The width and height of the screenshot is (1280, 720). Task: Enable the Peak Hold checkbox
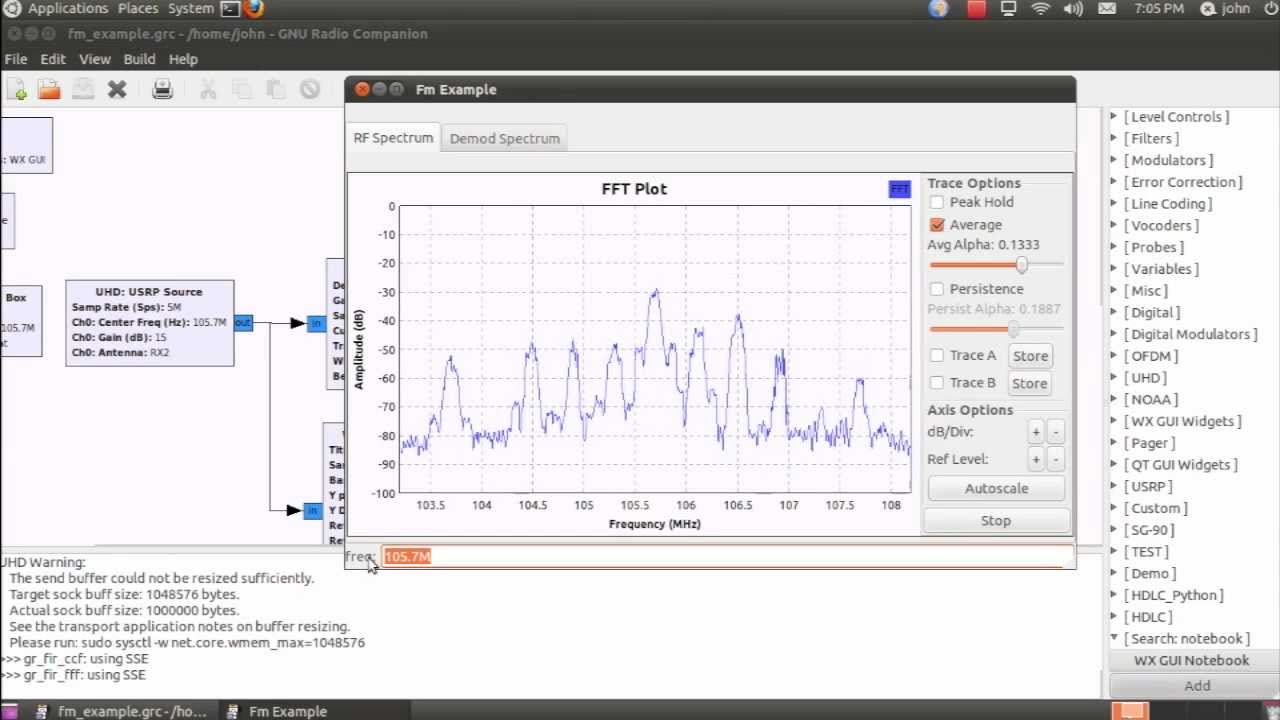click(936, 202)
